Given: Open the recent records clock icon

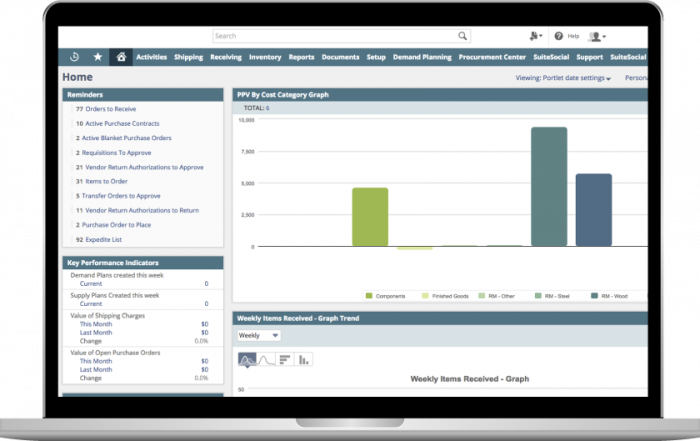Looking at the screenshot, I should [x=75, y=57].
